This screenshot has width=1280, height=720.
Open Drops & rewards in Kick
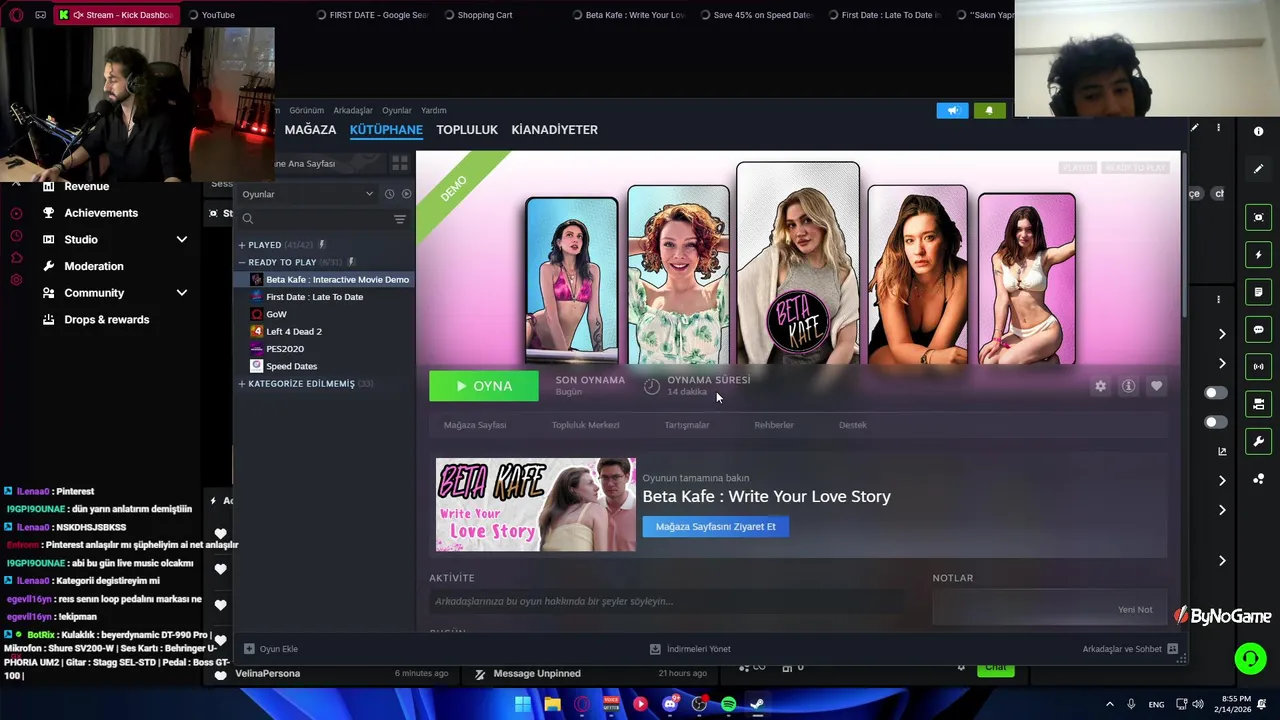pos(106,320)
